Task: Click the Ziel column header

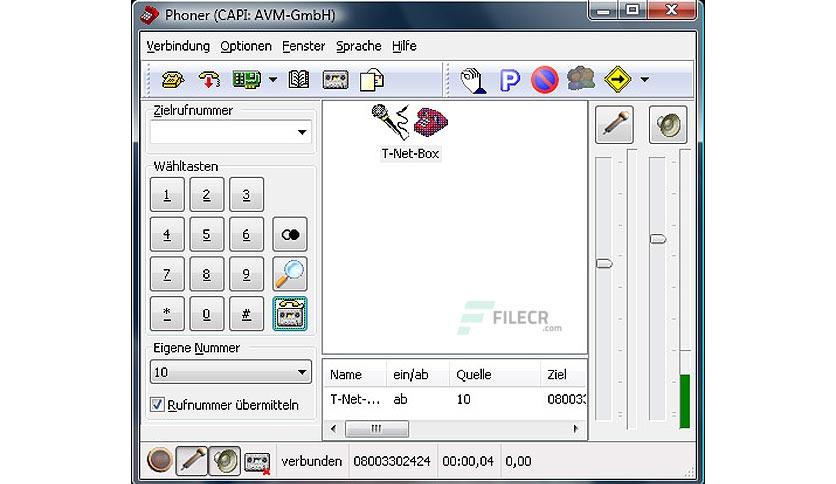Action: coord(563,375)
